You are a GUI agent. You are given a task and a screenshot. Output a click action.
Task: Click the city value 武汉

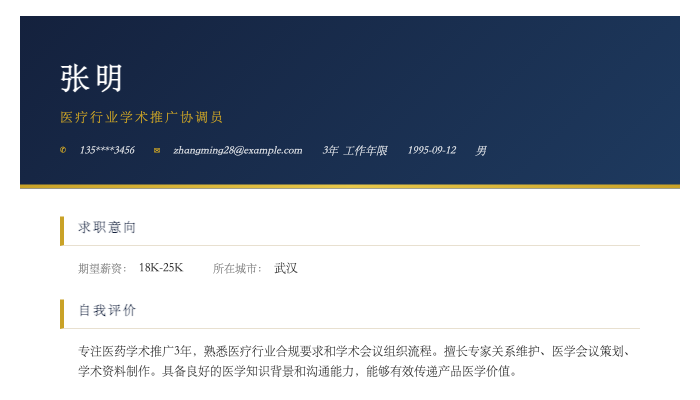[286, 268]
